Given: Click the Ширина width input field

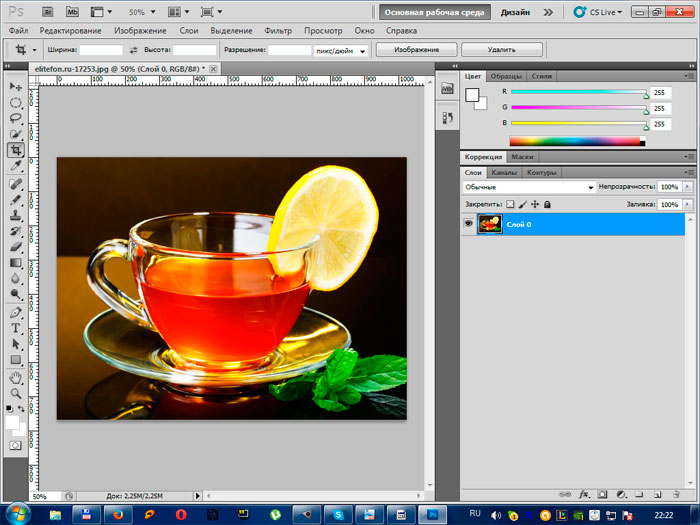Looking at the screenshot, I should point(100,49).
